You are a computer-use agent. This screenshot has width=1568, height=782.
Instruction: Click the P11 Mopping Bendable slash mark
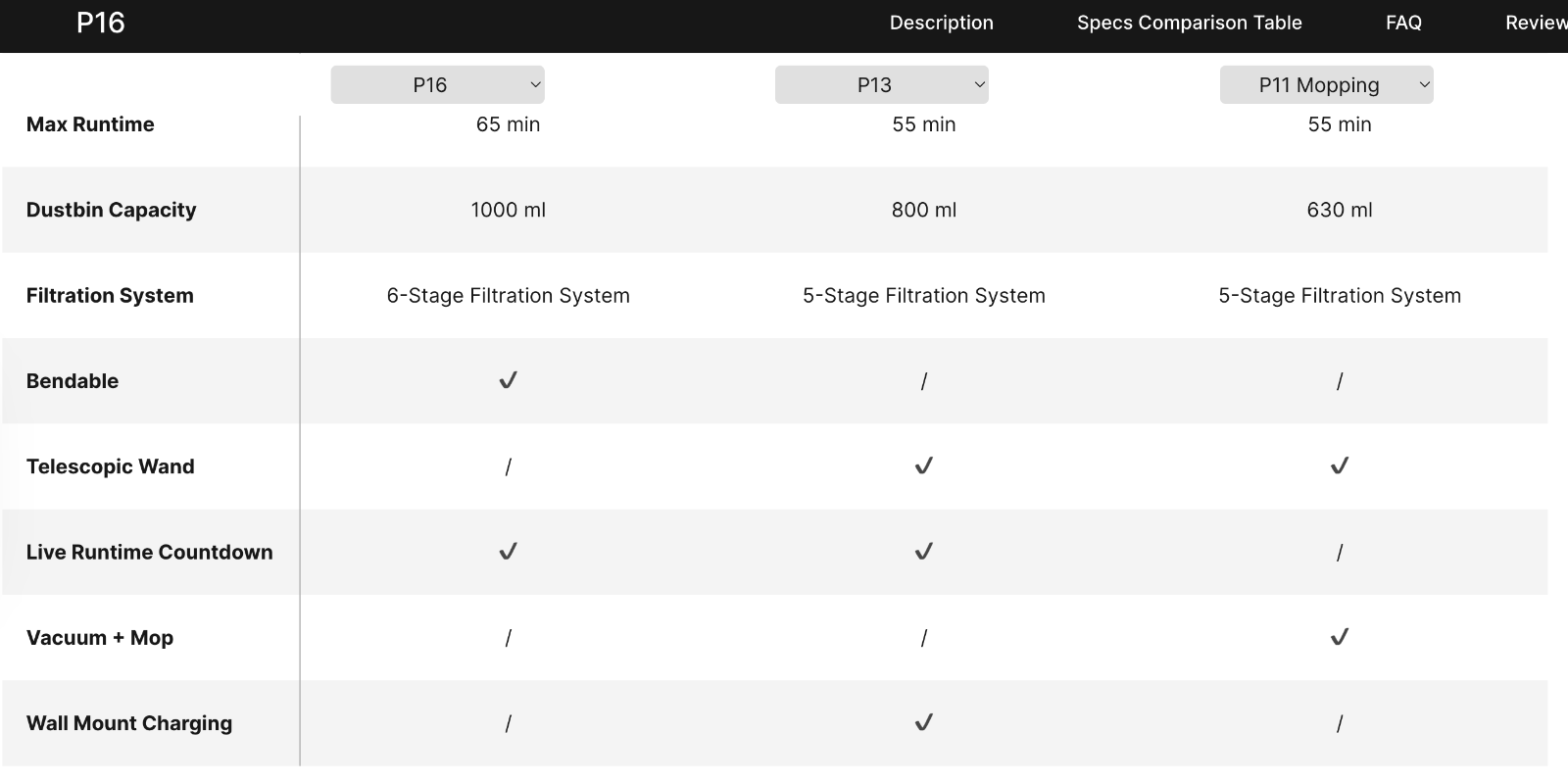coord(1339,382)
